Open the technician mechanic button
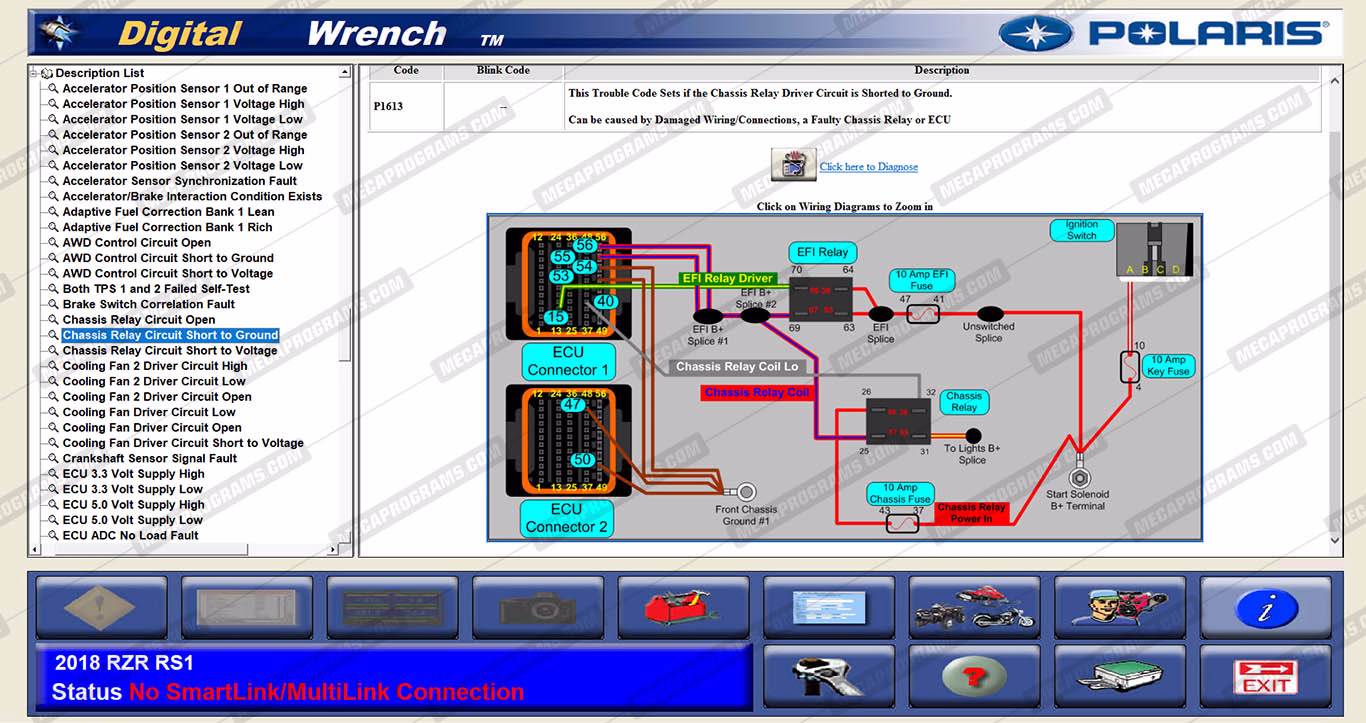The width and height of the screenshot is (1366, 723). [x=1120, y=607]
